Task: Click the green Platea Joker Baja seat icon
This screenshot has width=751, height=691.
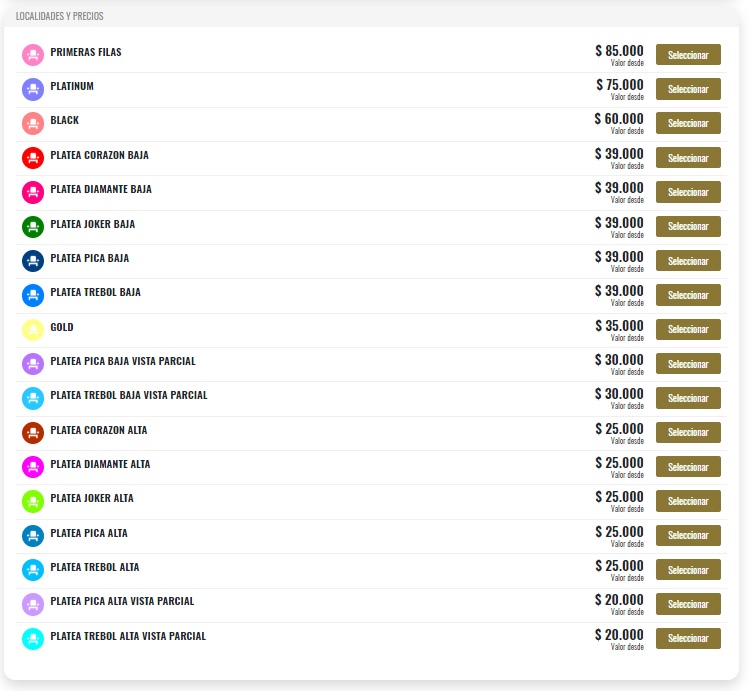Action: (x=33, y=227)
